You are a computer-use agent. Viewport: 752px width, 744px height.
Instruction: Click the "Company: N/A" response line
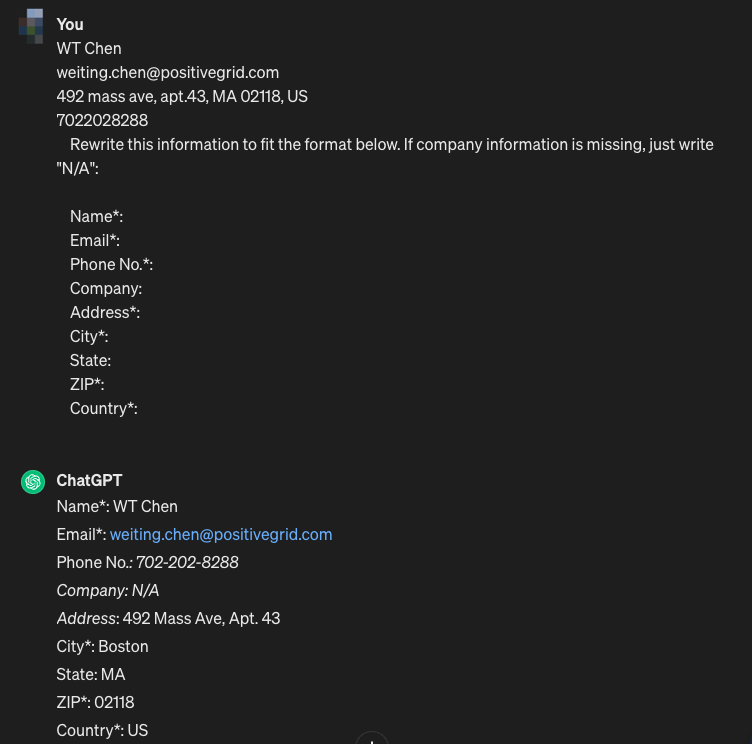108,590
